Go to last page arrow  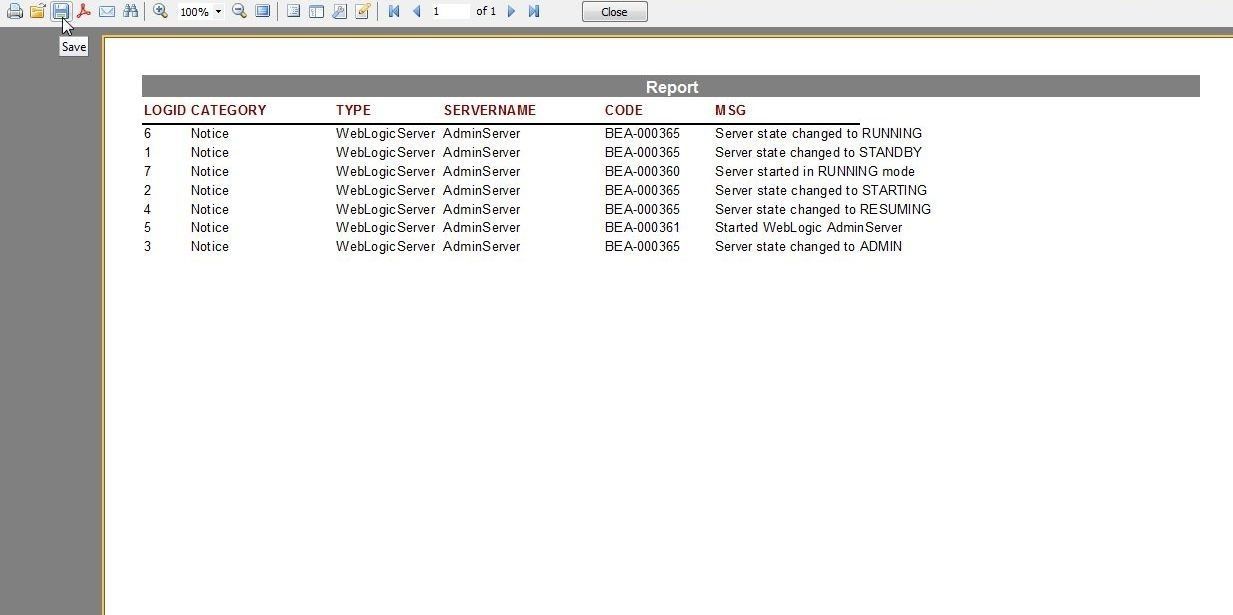(533, 12)
